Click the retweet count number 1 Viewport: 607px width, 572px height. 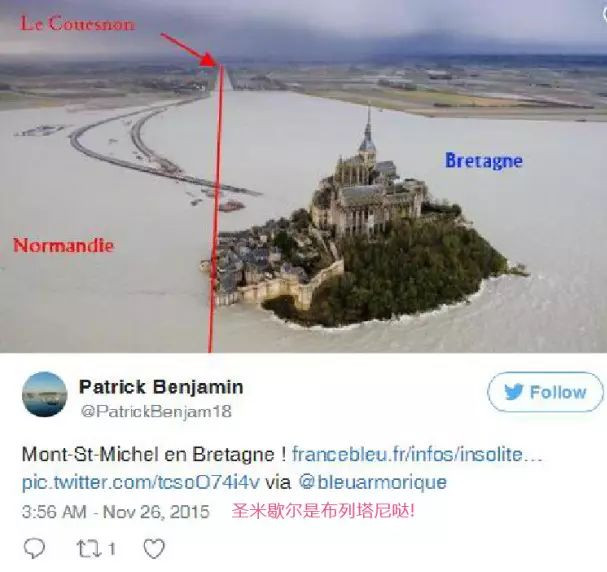click(111, 548)
